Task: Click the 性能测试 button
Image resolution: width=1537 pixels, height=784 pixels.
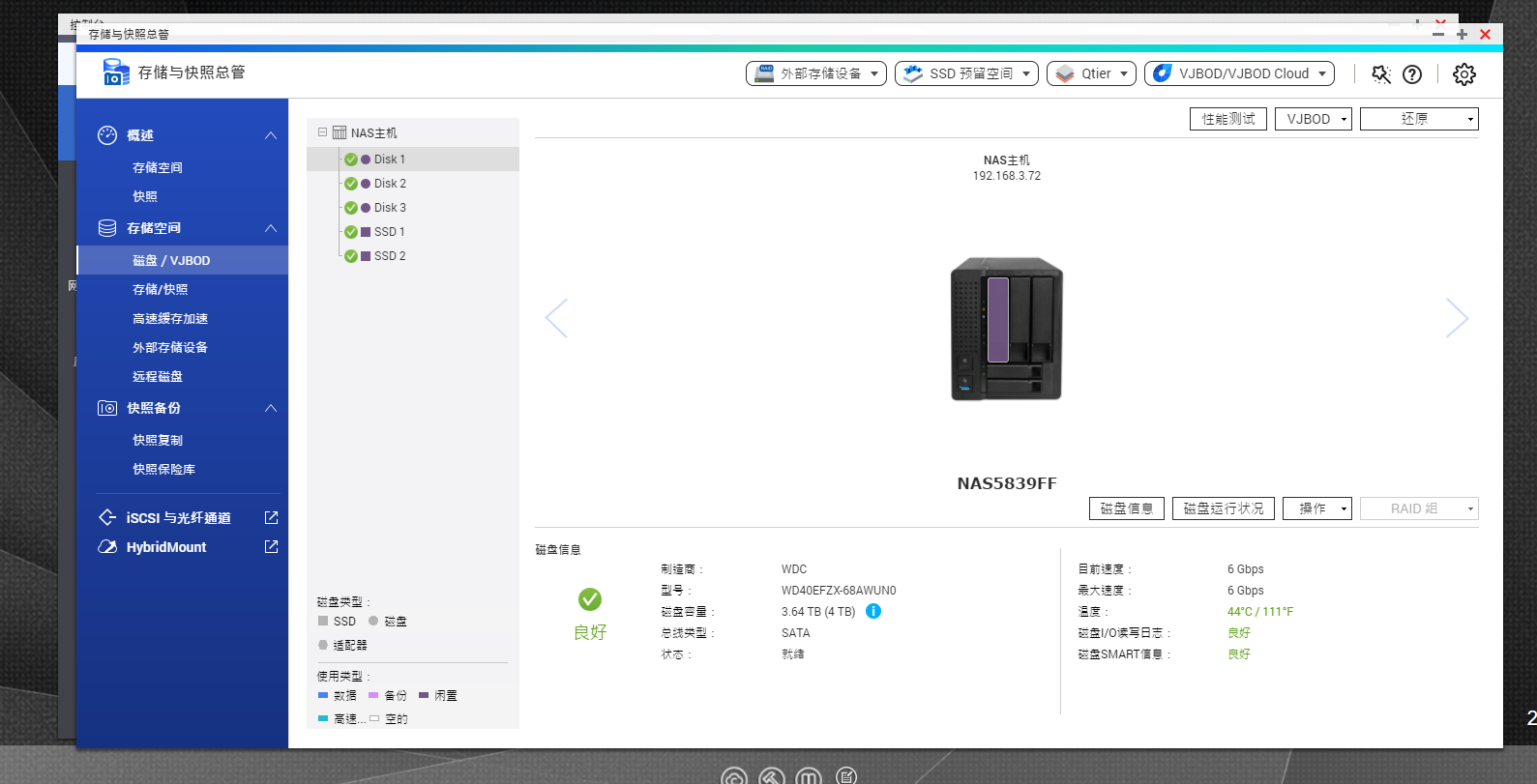Action: (x=1228, y=119)
